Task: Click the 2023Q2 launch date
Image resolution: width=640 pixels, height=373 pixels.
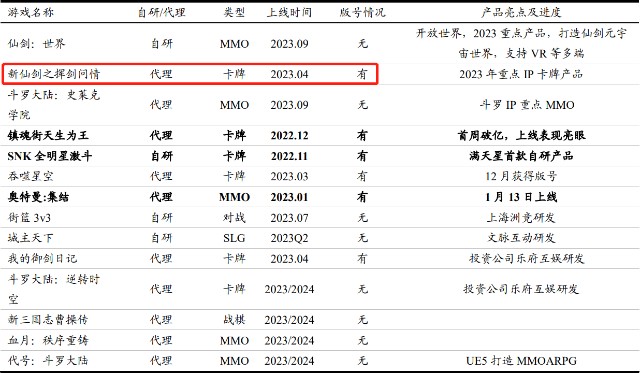Action: [289, 238]
